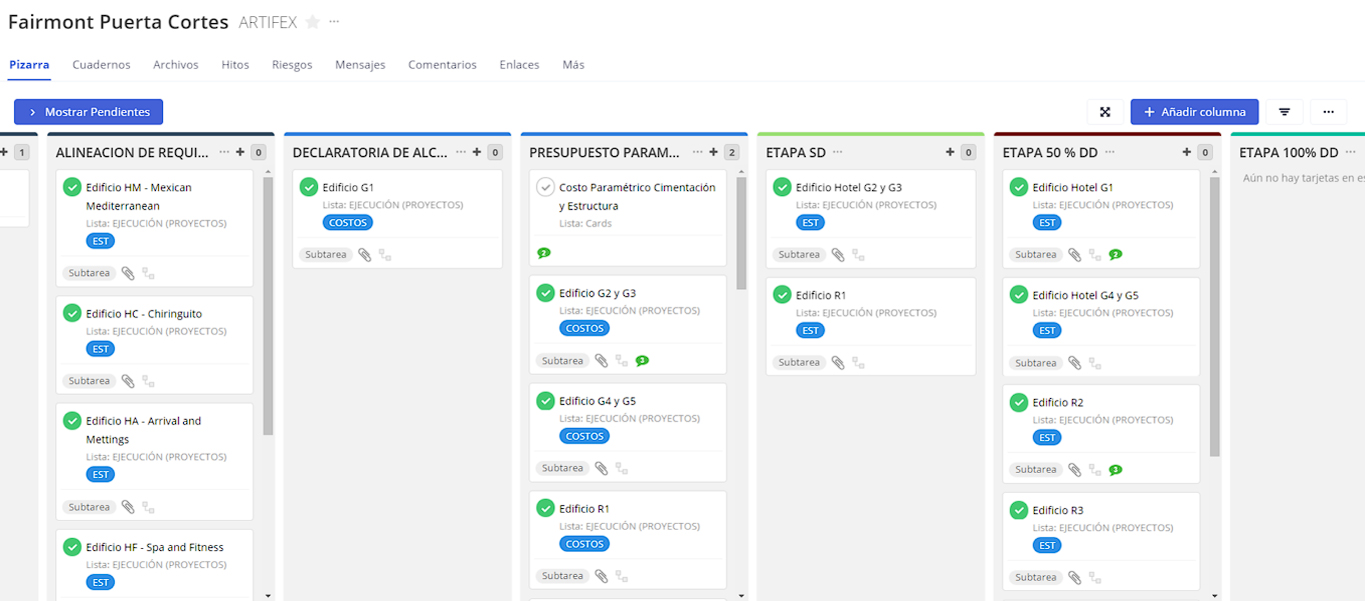Click the fullscreen expand board icon
Image resolution: width=1365 pixels, height=601 pixels.
(x=1105, y=112)
